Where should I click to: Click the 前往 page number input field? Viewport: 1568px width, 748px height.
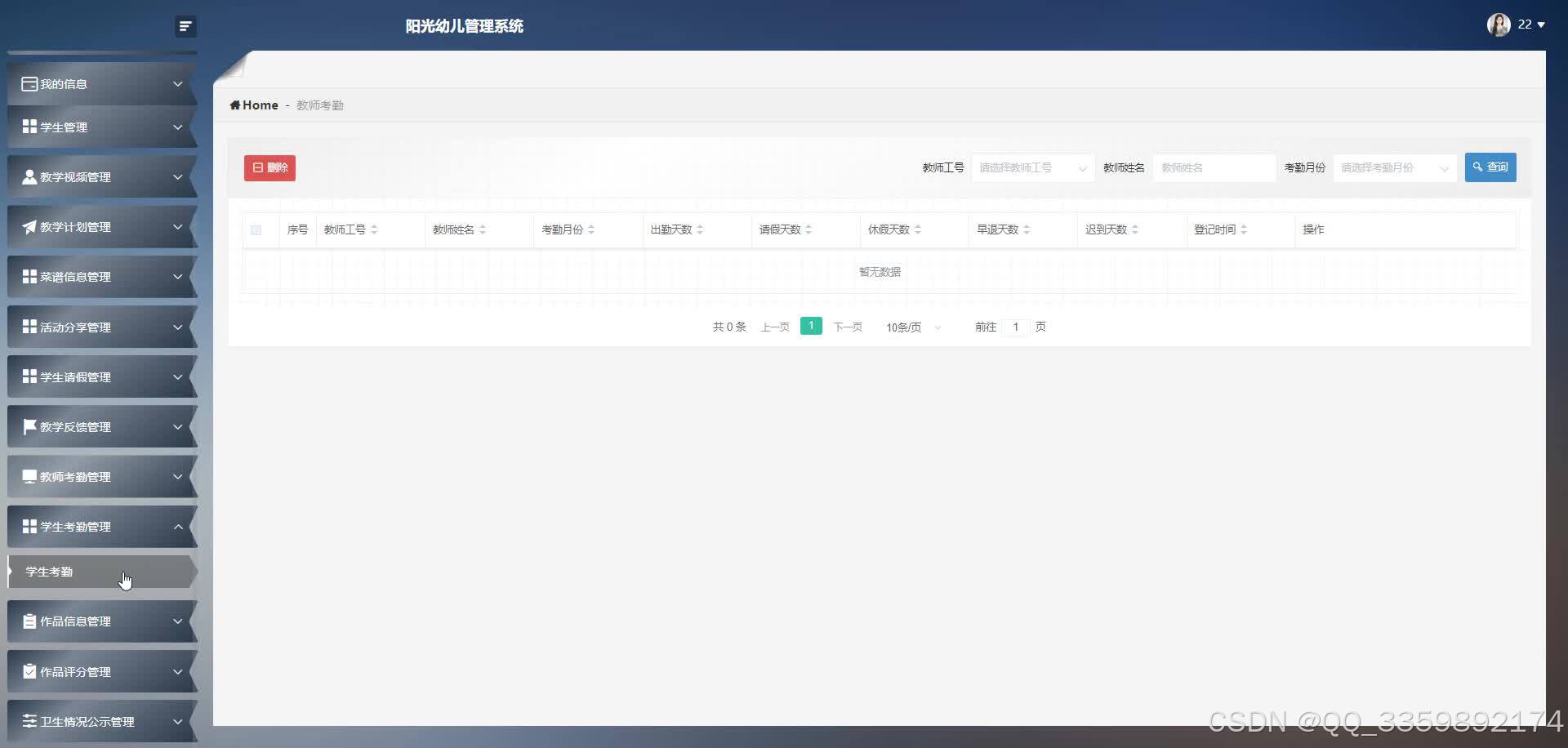[1015, 327]
